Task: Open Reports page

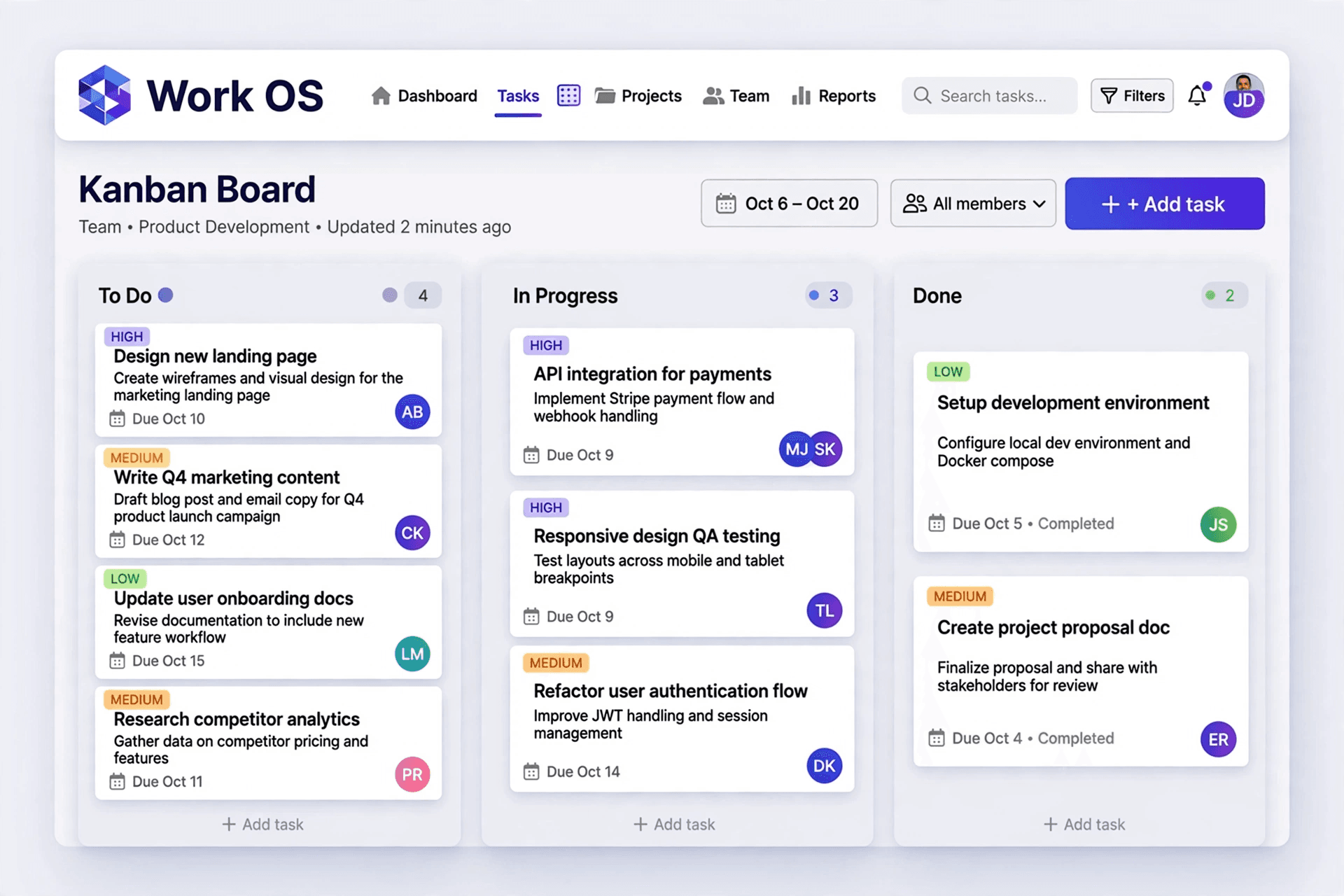Action: click(833, 95)
